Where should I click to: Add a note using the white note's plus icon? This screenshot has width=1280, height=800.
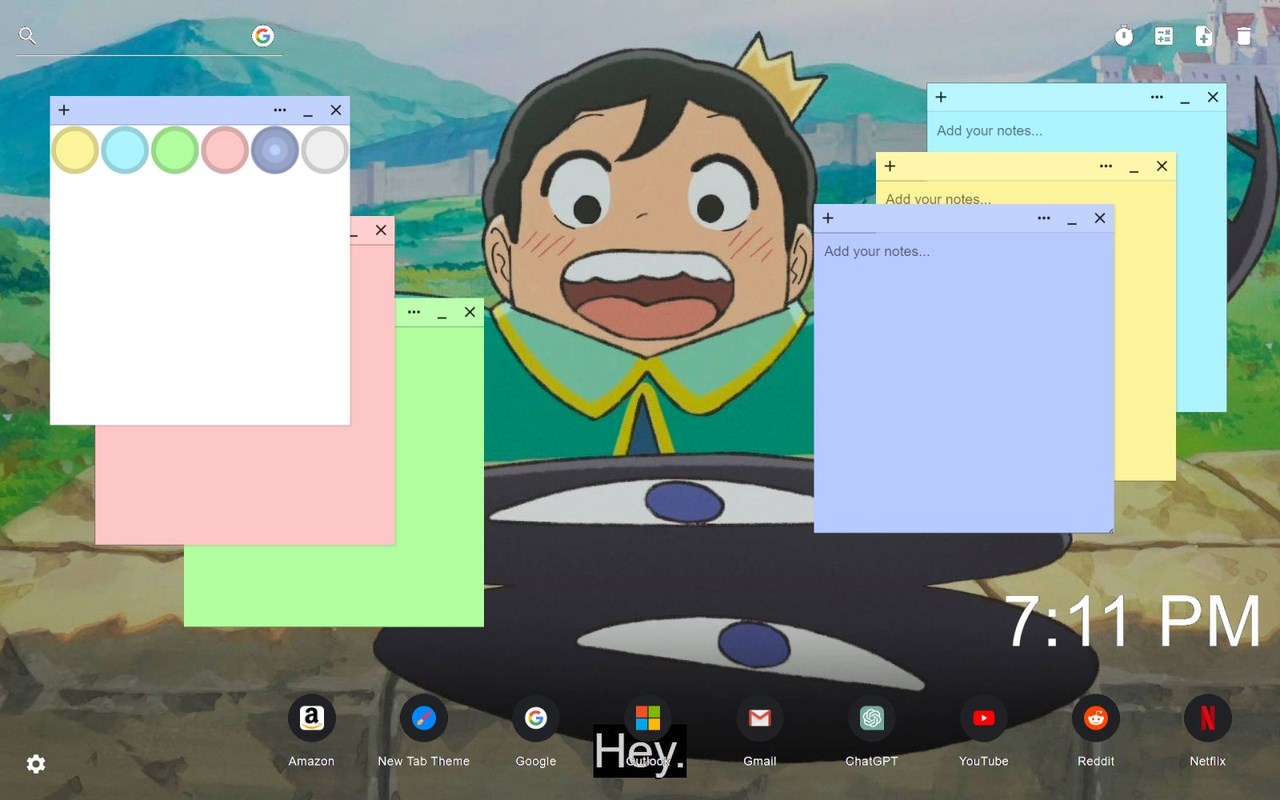[x=64, y=110]
